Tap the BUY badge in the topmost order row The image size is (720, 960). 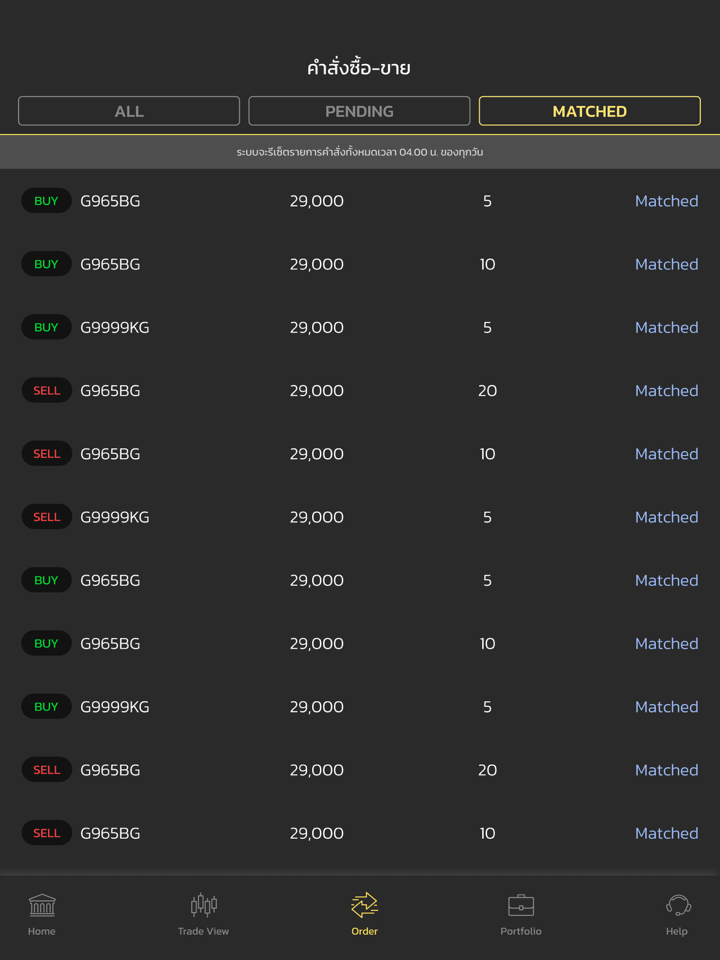(47, 201)
